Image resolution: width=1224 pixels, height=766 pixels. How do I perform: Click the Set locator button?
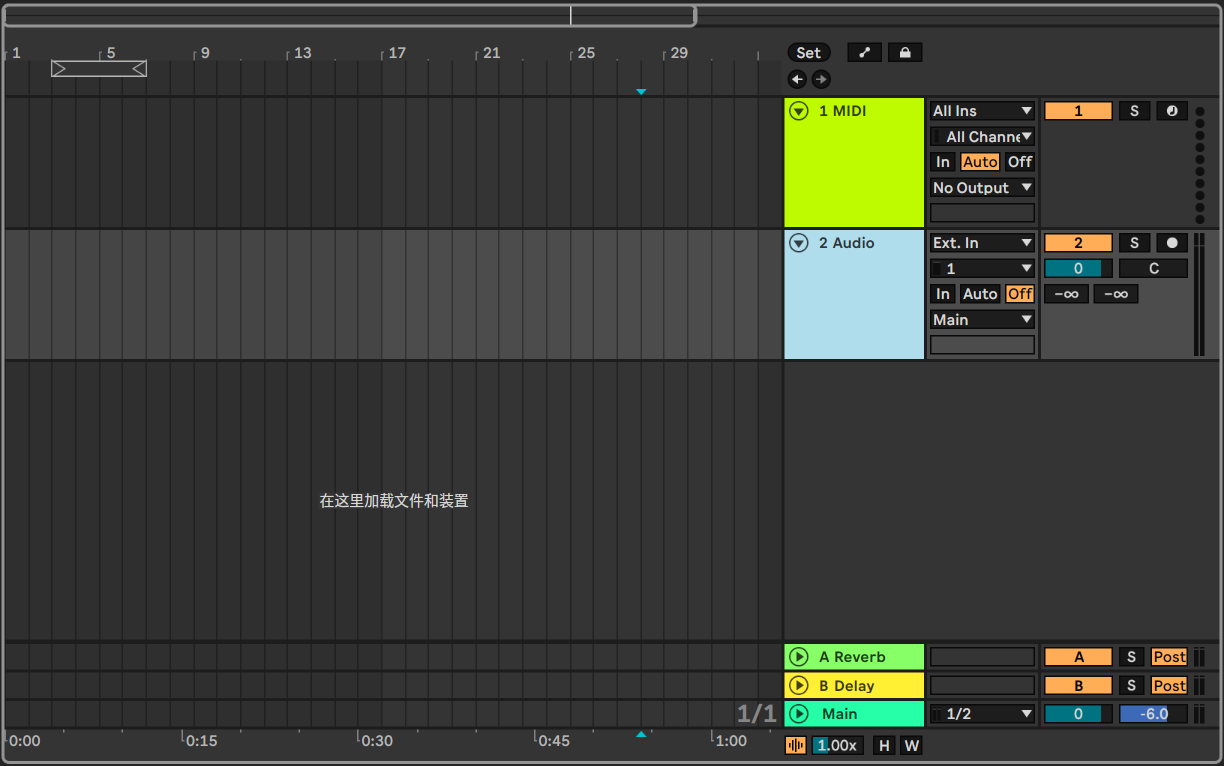point(808,53)
